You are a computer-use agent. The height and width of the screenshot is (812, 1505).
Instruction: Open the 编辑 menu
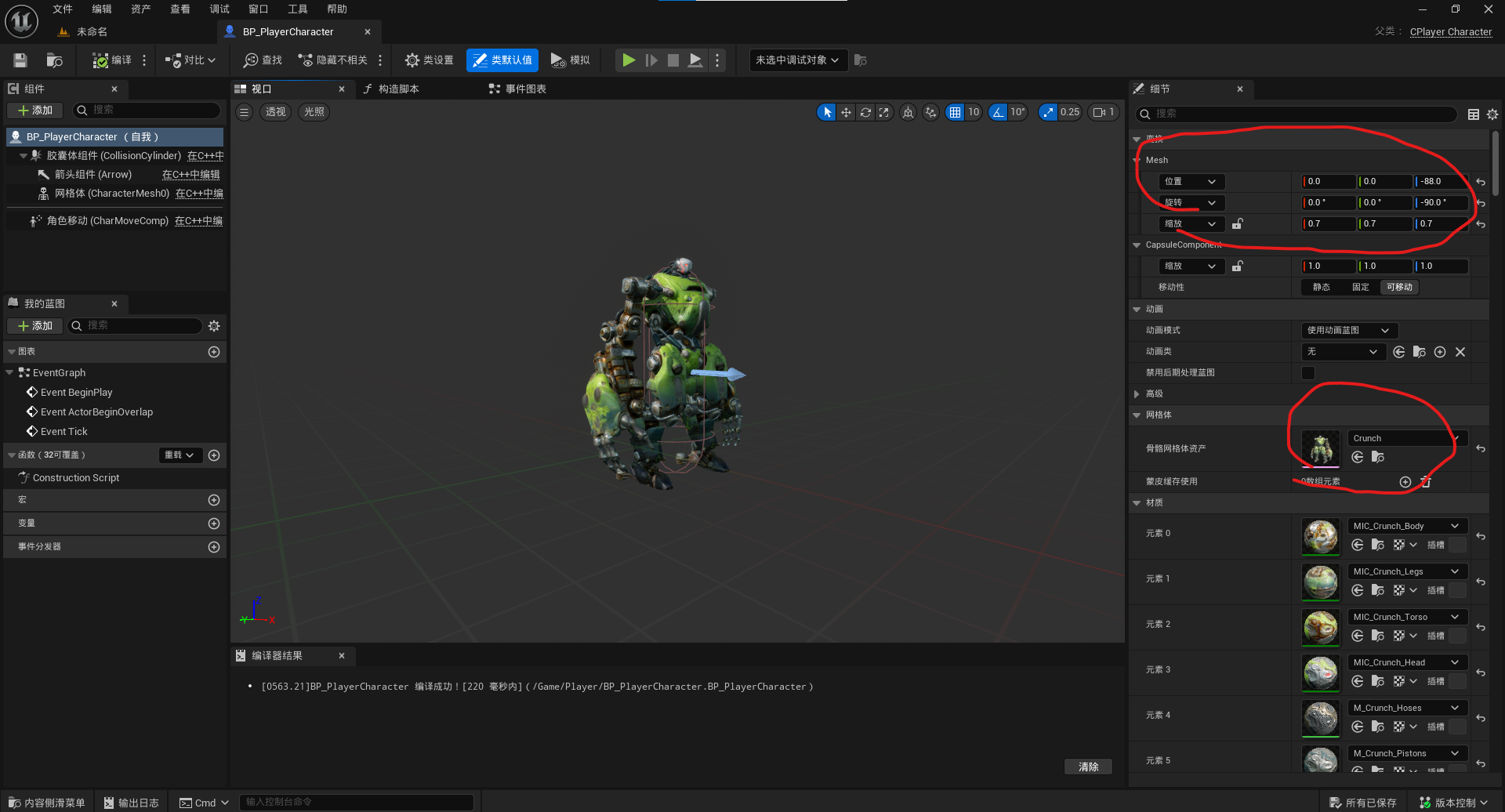coord(102,9)
